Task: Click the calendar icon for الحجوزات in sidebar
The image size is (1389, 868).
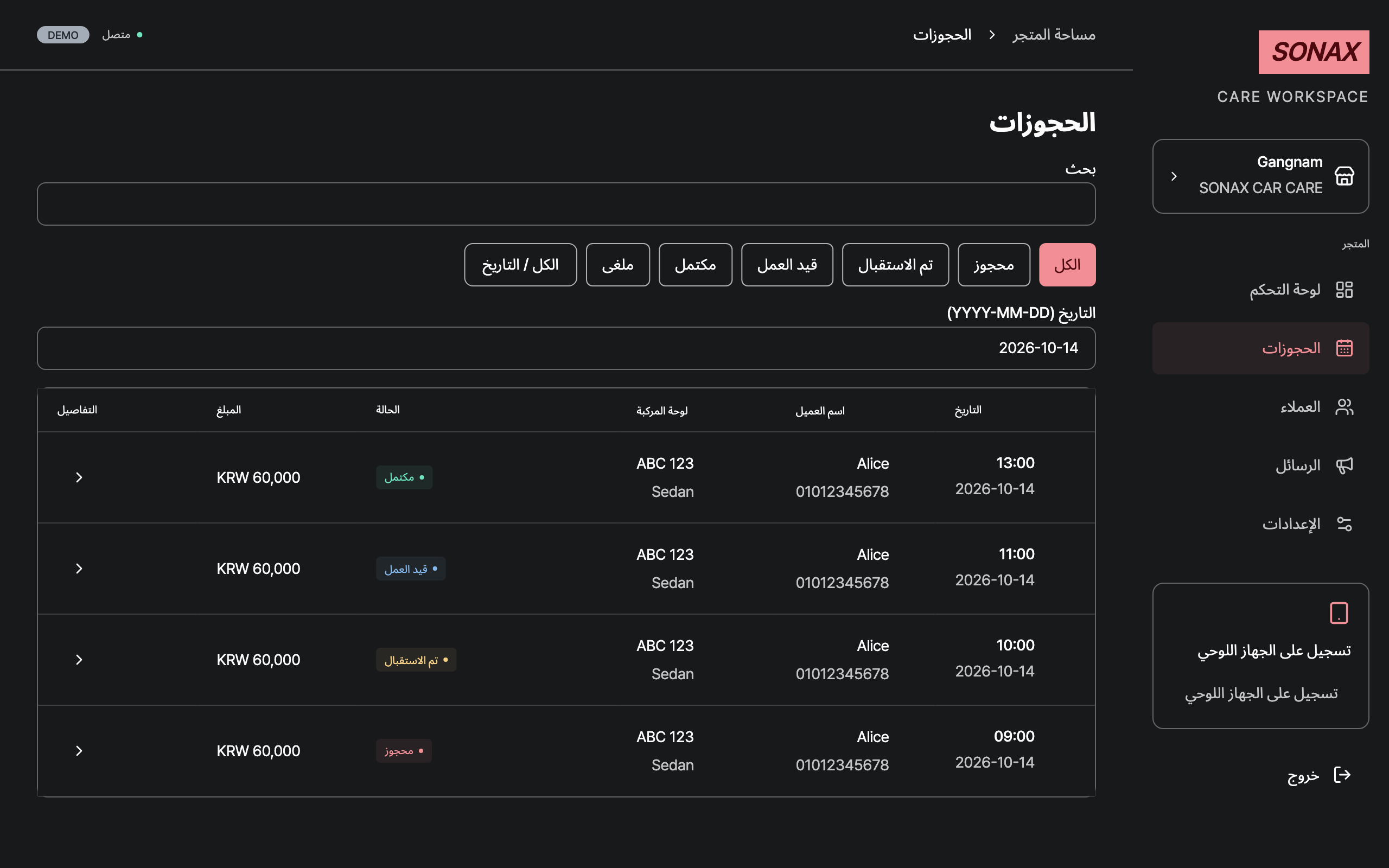Action: 1344,348
